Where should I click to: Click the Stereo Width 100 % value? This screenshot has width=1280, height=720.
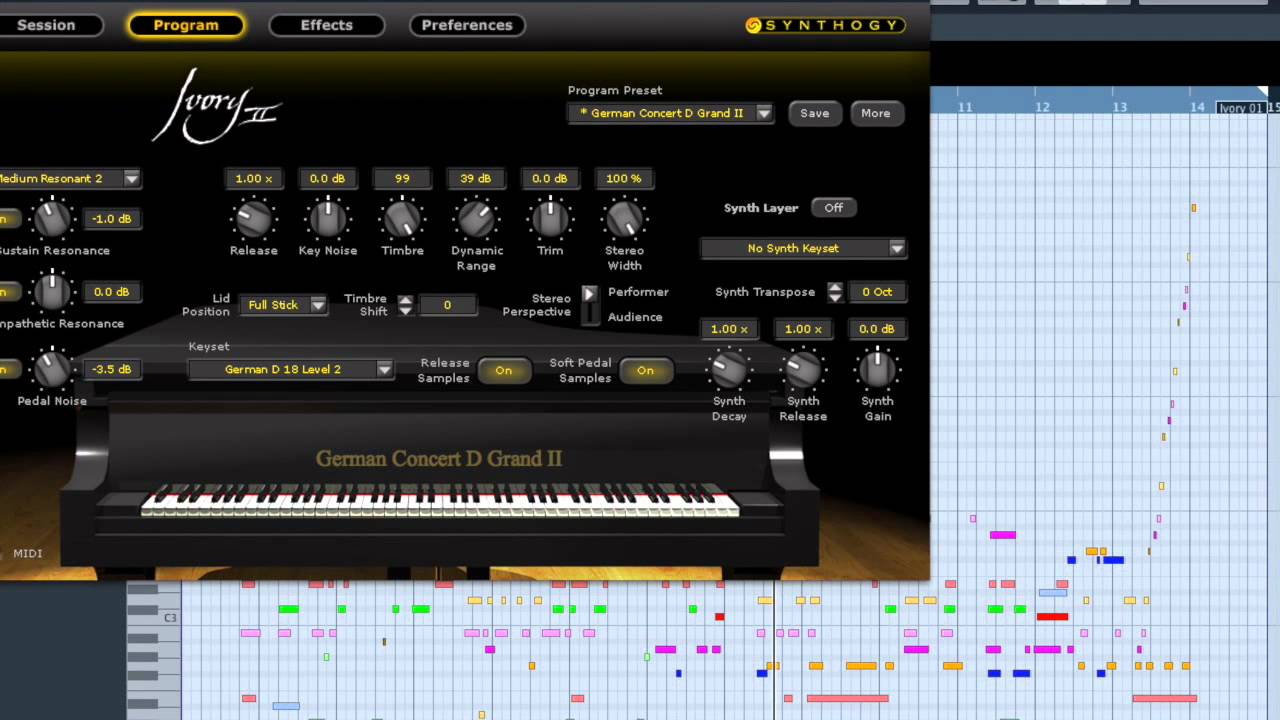click(x=623, y=178)
